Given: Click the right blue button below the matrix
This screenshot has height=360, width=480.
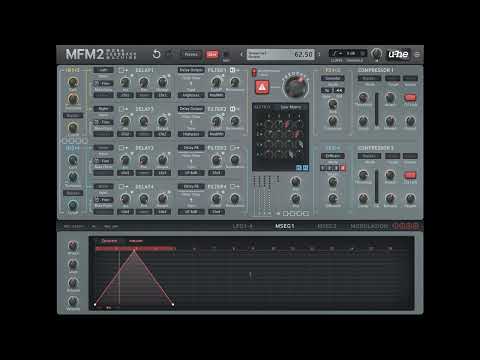Looking at the screenshot, I should click(x=306, y=168).
